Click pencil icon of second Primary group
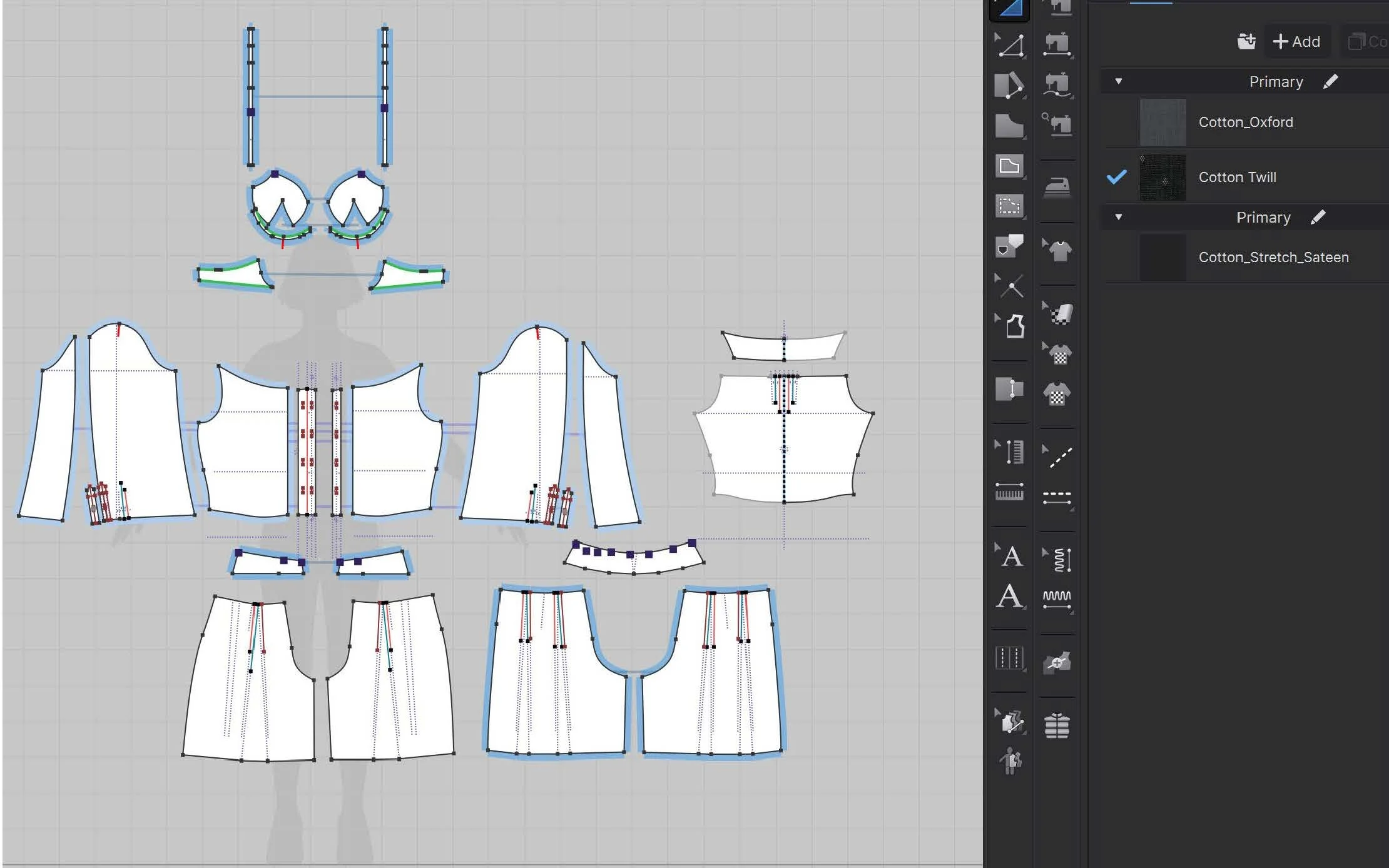Image resolution: width=1389 pixels, height=868 pixels. (x=1318, y=217)
